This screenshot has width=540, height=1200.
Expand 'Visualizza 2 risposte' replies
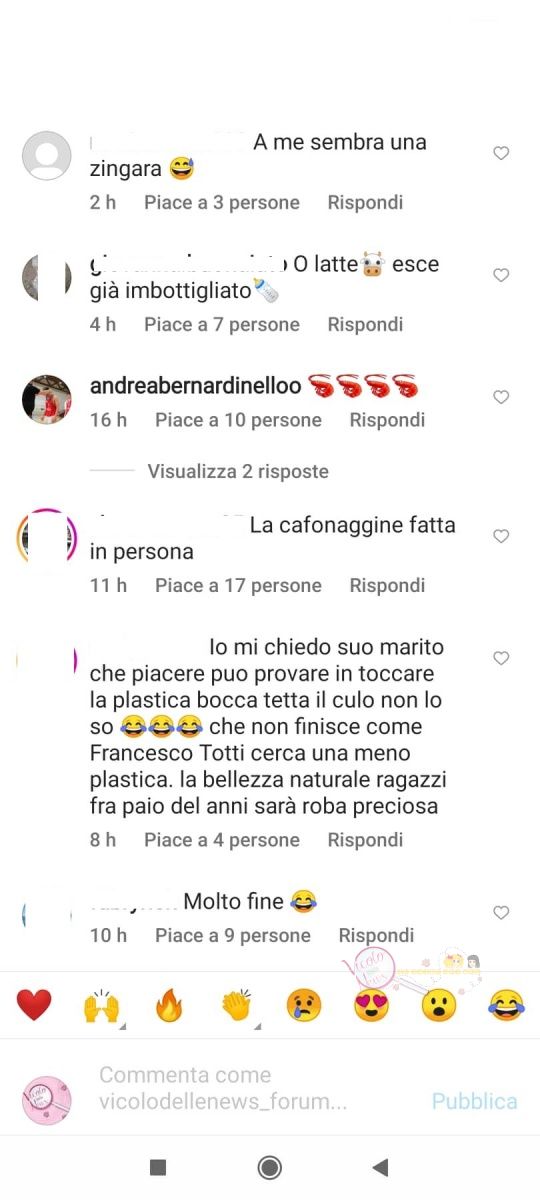pyautogui.click(x=238, y=471)
